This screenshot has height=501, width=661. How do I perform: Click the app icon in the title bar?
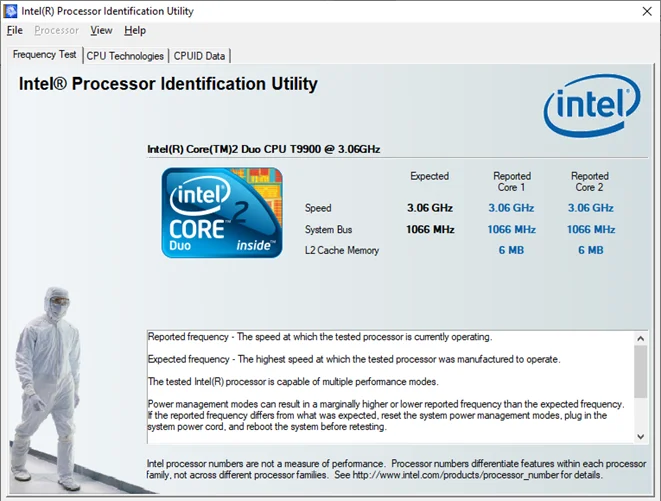[10, 11]
